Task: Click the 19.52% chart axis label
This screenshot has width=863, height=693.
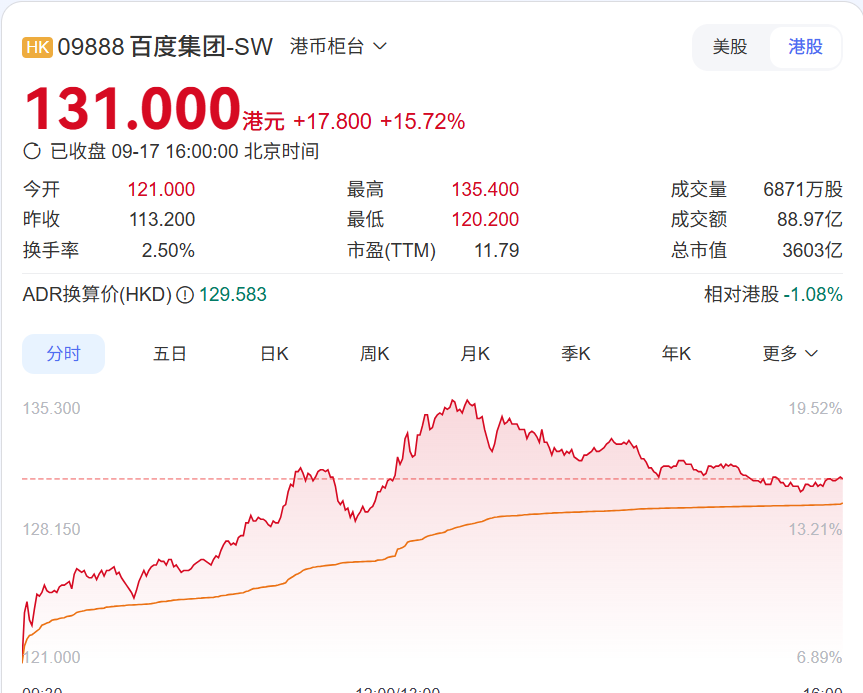Action: (815, 408)
